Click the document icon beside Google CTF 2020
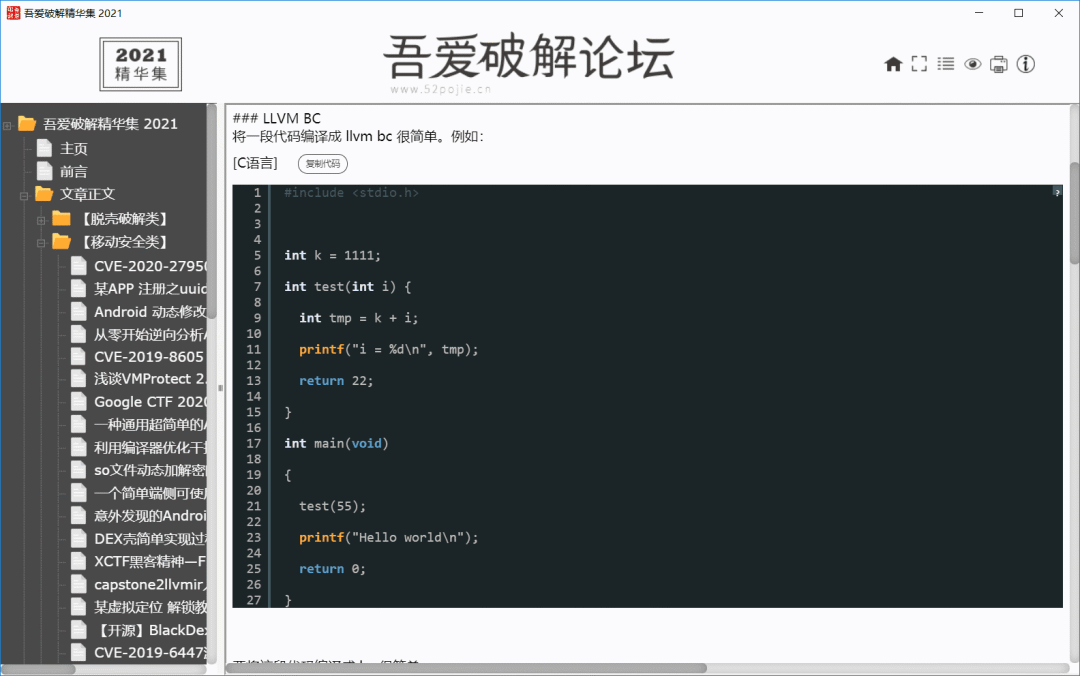 tap(79, 402)
